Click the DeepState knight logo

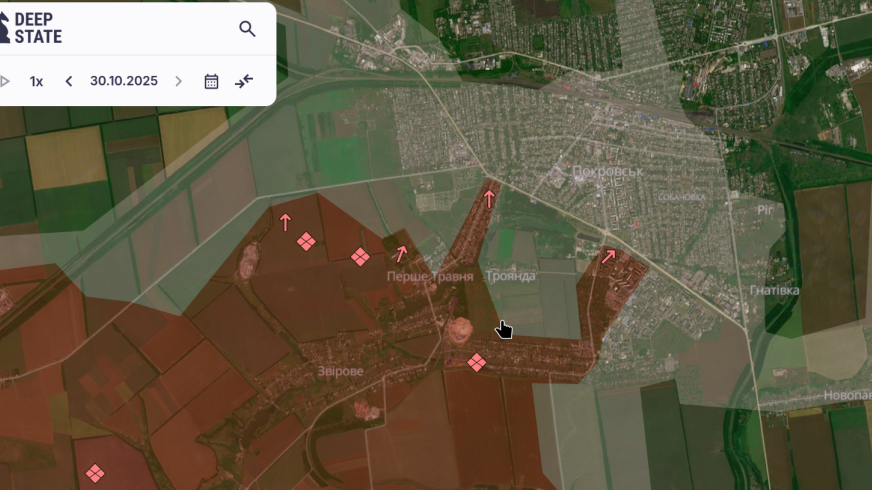tap(5, 28)
